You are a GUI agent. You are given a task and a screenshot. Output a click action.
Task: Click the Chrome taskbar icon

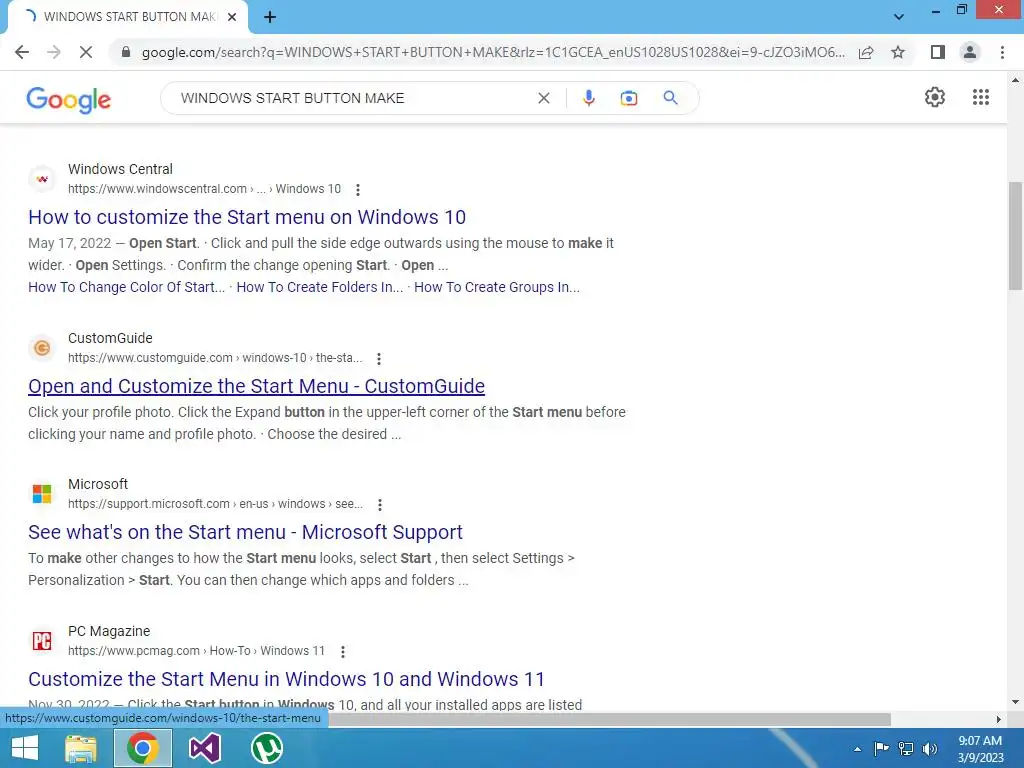143,748
